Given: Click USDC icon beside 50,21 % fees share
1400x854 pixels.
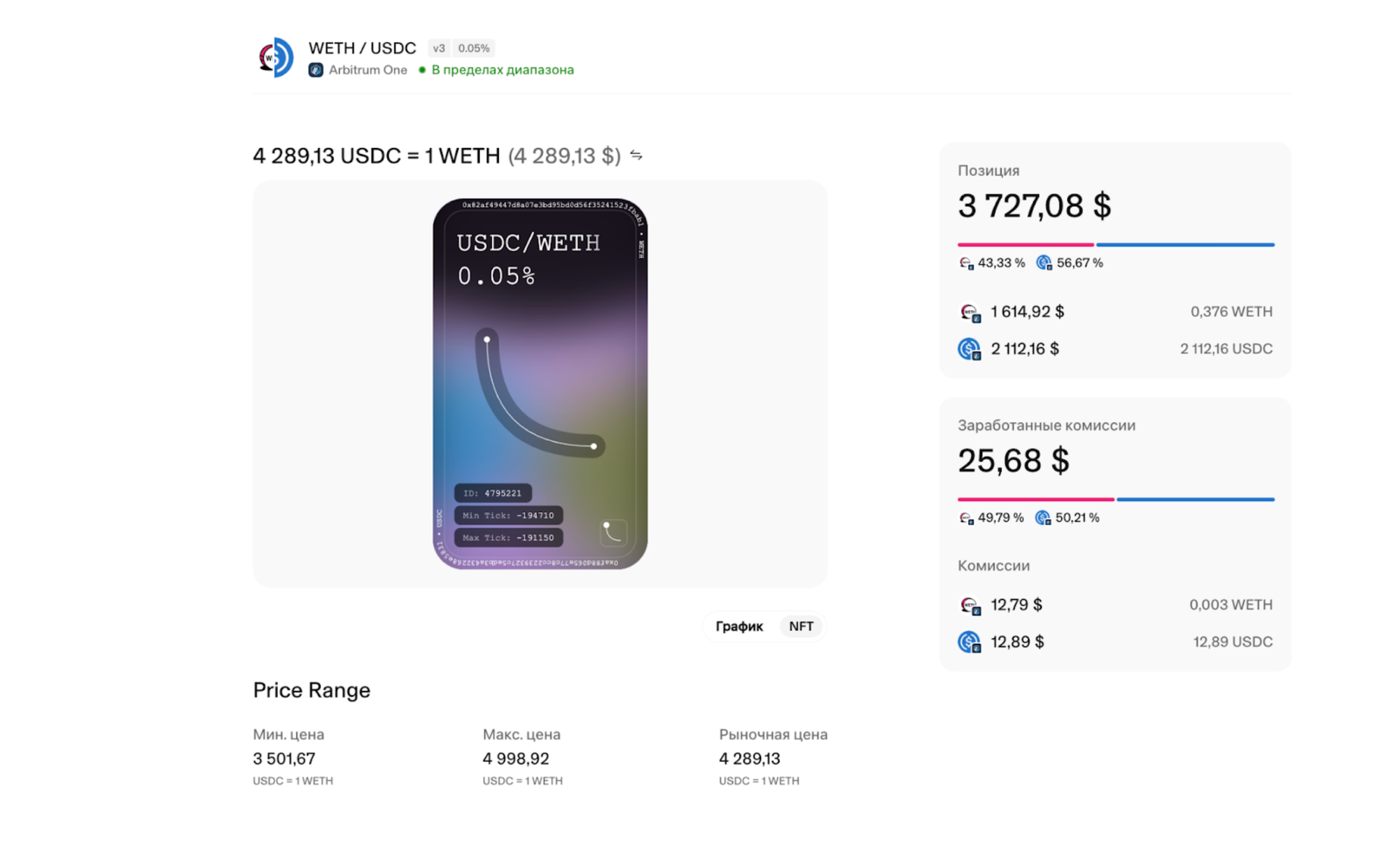Looking at the screenshot, I should tap(1043, 518).
